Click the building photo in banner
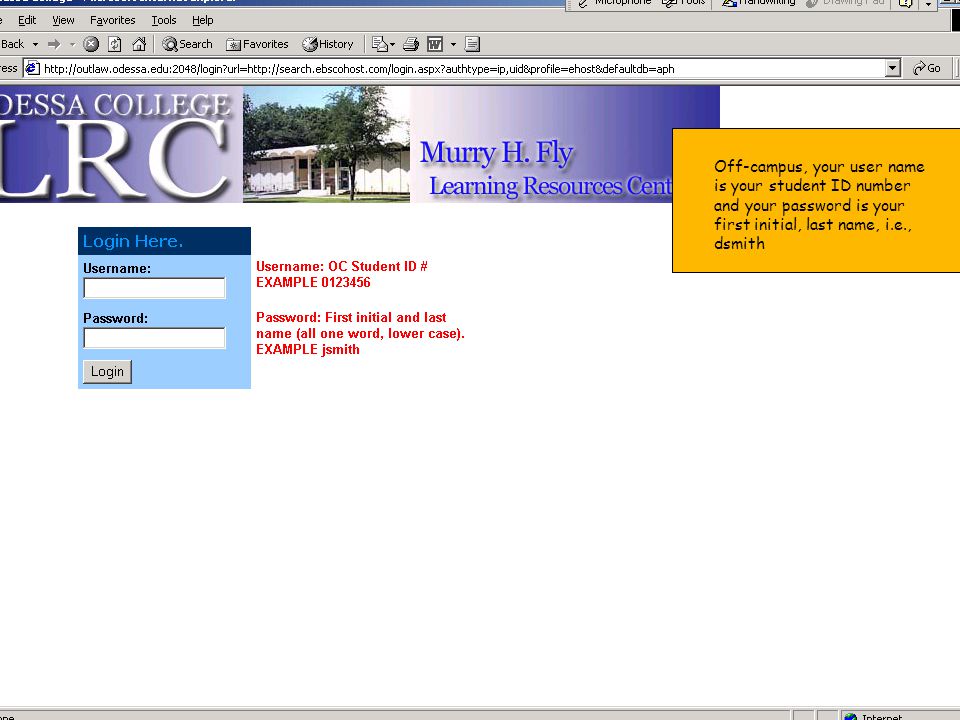This screenshot has height=720, width=960. click(326, 144)
